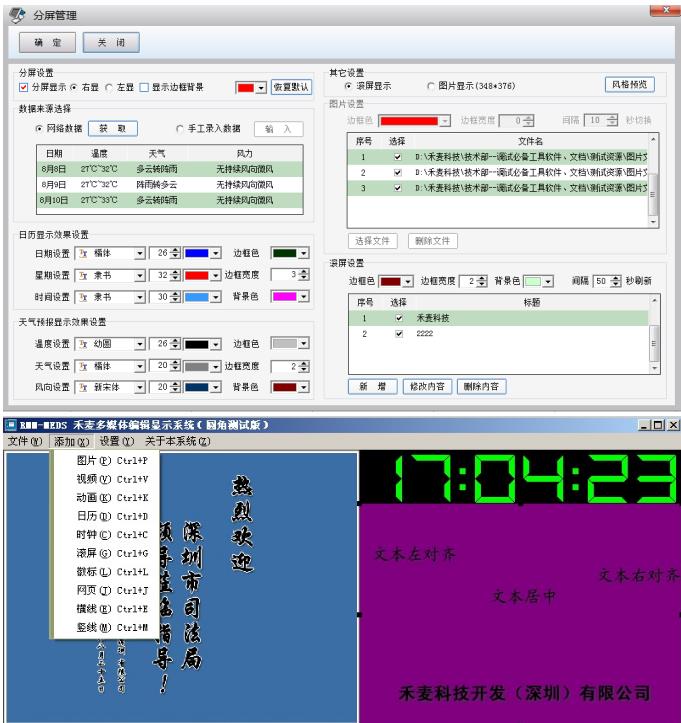The width and height of the screenshot is (681, 723).
Task: Expand the 温度设置 font dropdown
Action: coord(140,344)
